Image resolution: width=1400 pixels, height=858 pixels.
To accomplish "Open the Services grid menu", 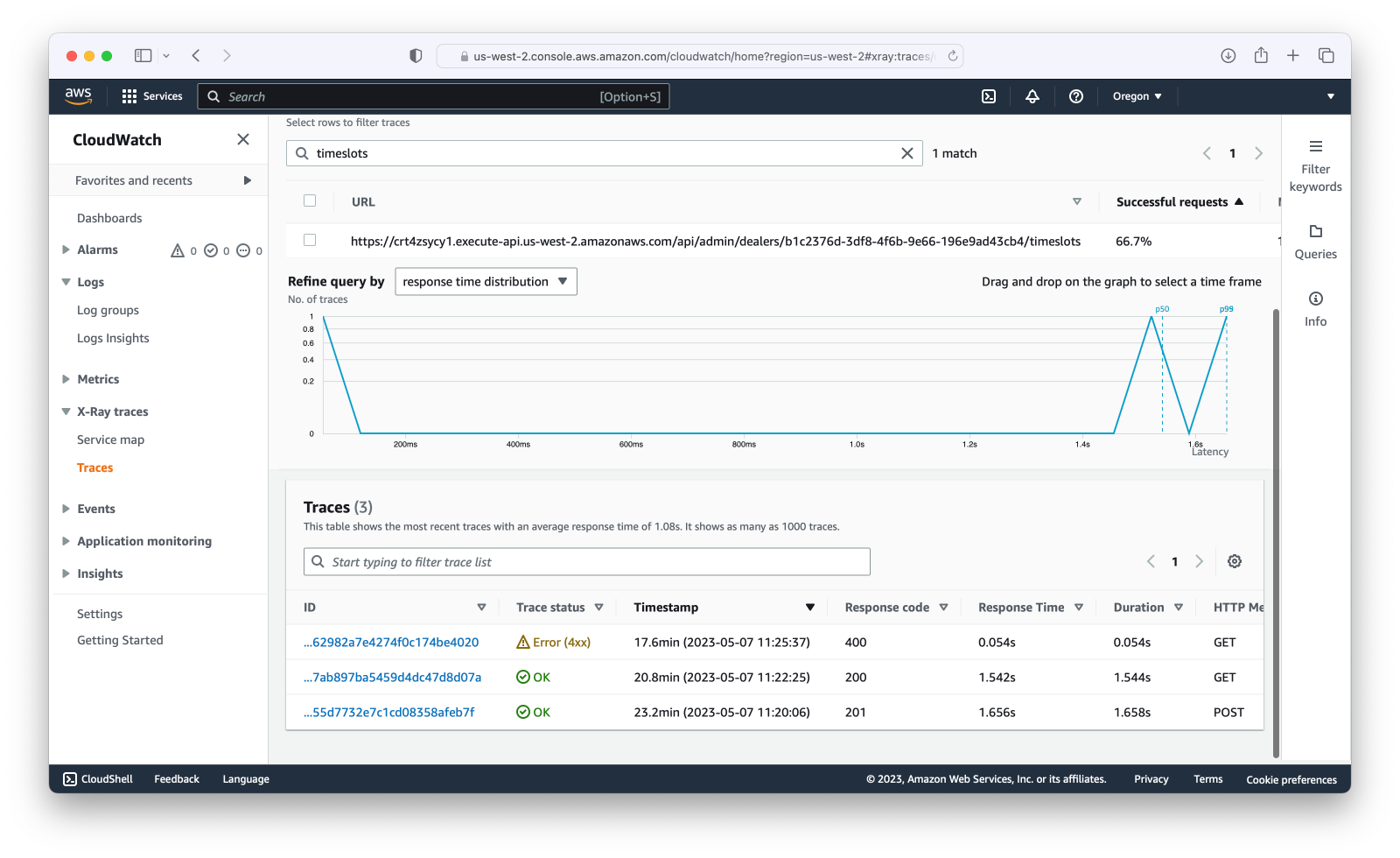I will coord(152,96).
